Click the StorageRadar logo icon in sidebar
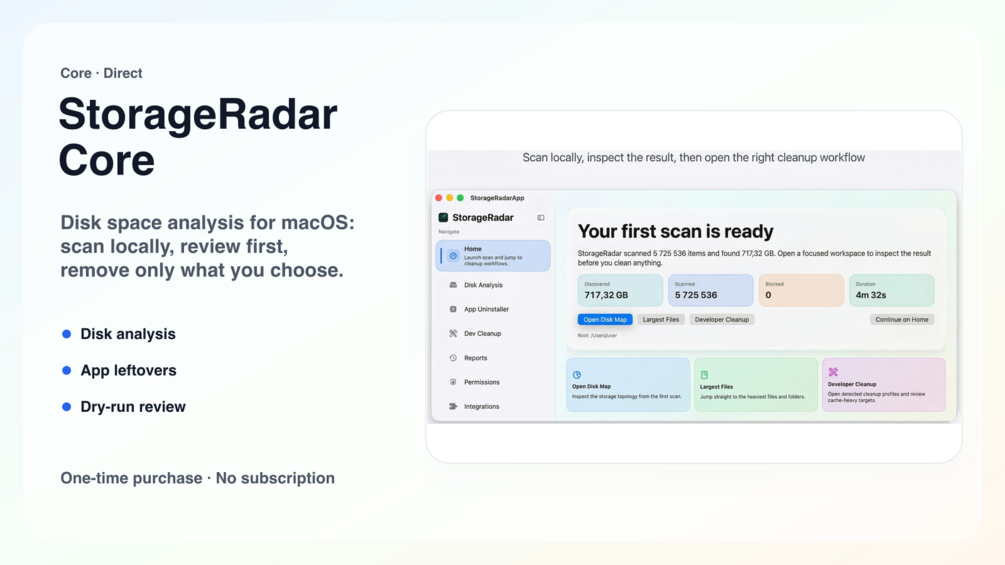 click(443, 218)
